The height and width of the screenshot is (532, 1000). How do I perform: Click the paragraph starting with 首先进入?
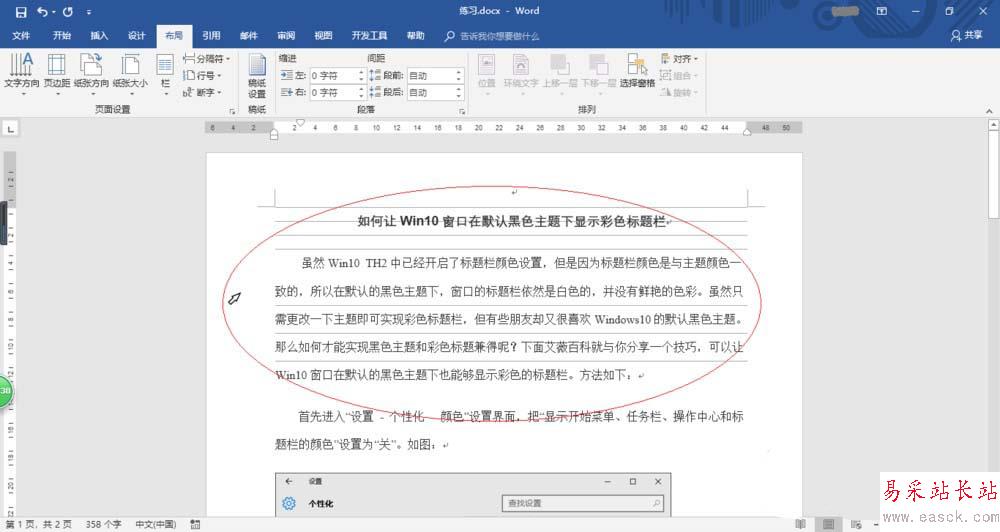coord(510,431)
